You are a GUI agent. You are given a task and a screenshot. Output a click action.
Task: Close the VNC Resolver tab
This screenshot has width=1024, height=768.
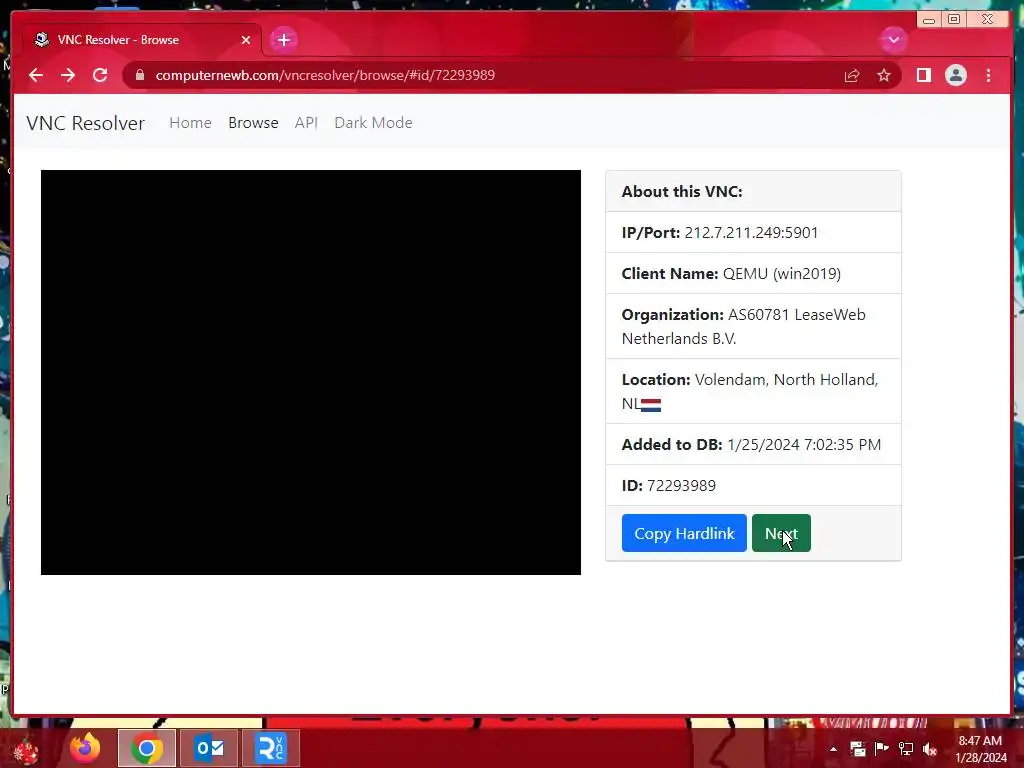click(246, 40)
